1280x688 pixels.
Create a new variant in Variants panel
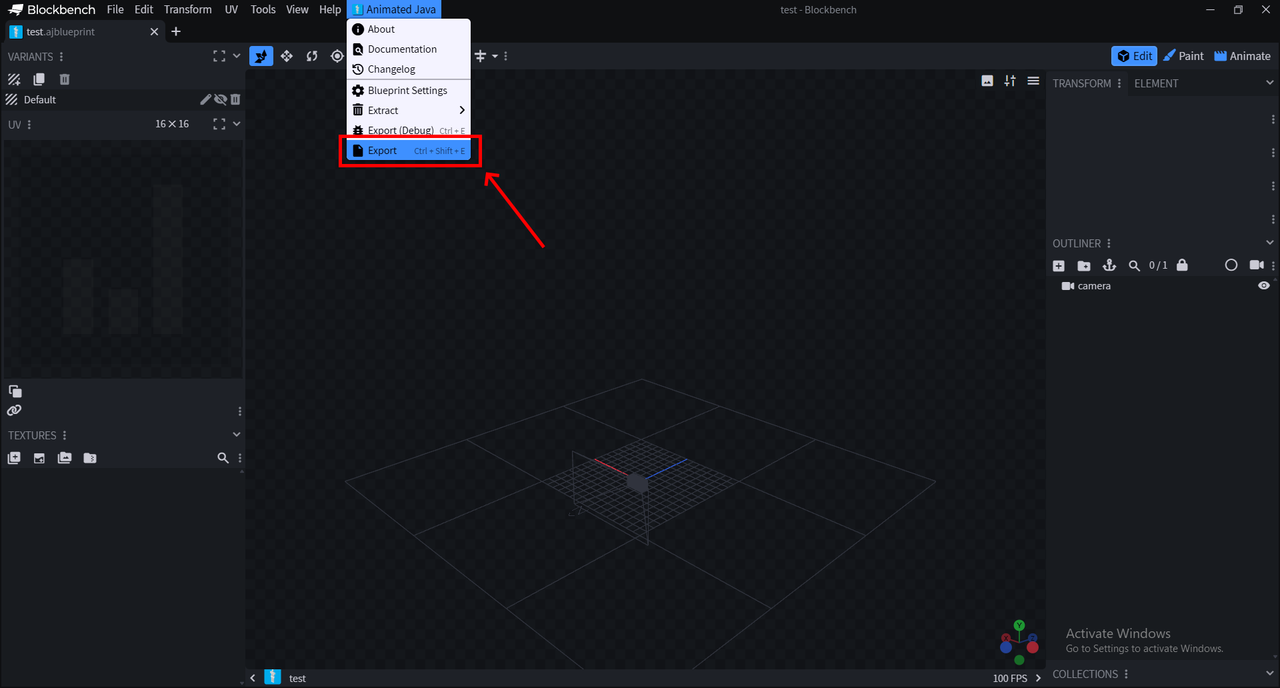click(x=14, y=79)
